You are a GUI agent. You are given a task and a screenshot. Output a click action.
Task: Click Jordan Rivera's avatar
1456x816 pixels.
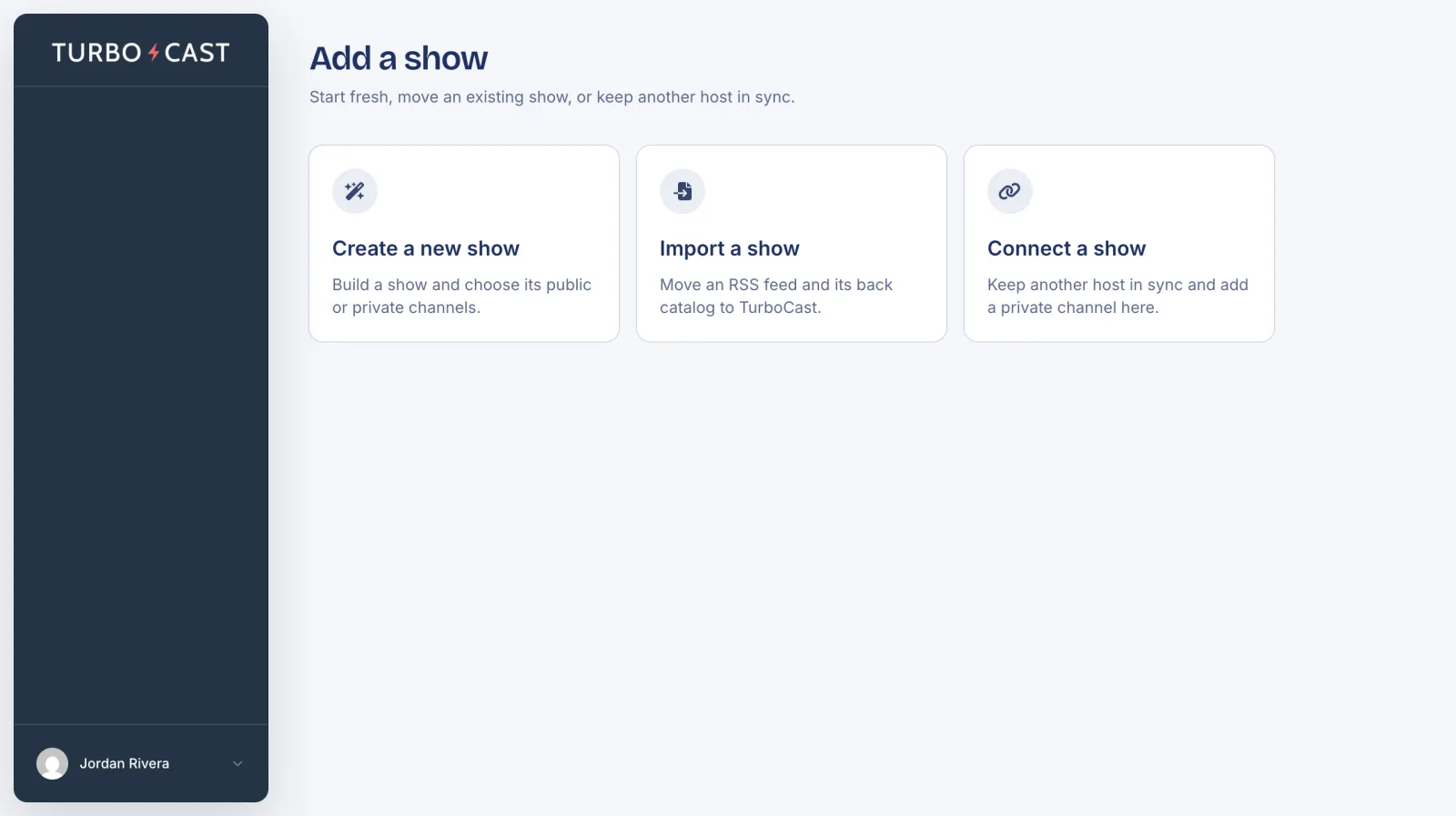point(52,763)
